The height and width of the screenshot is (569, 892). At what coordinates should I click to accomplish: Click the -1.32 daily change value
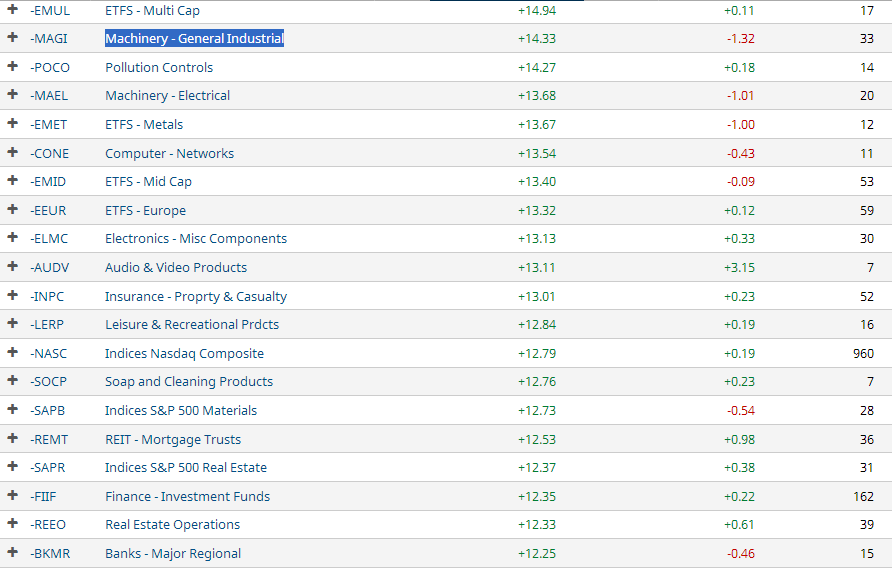741,39
